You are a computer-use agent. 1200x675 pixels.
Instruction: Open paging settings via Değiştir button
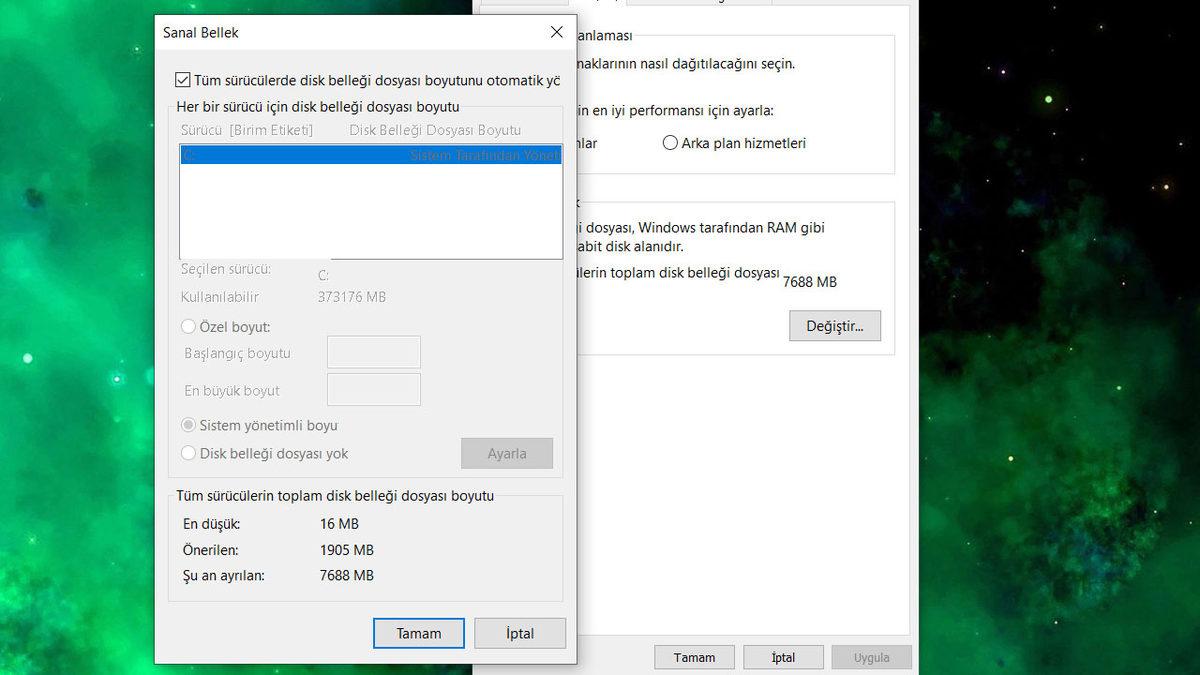click(x=834, y=325)
